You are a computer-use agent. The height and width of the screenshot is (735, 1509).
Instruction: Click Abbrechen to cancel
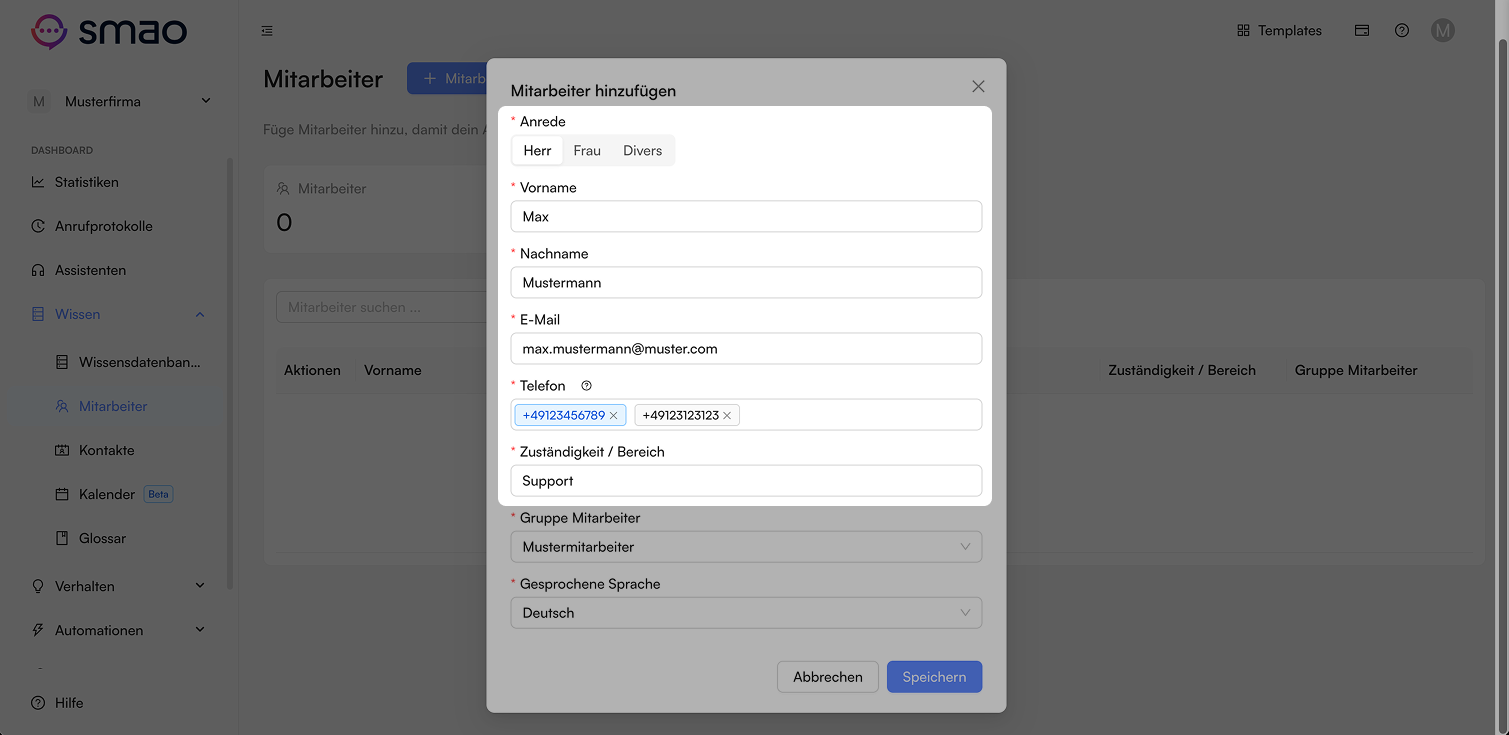828,677
